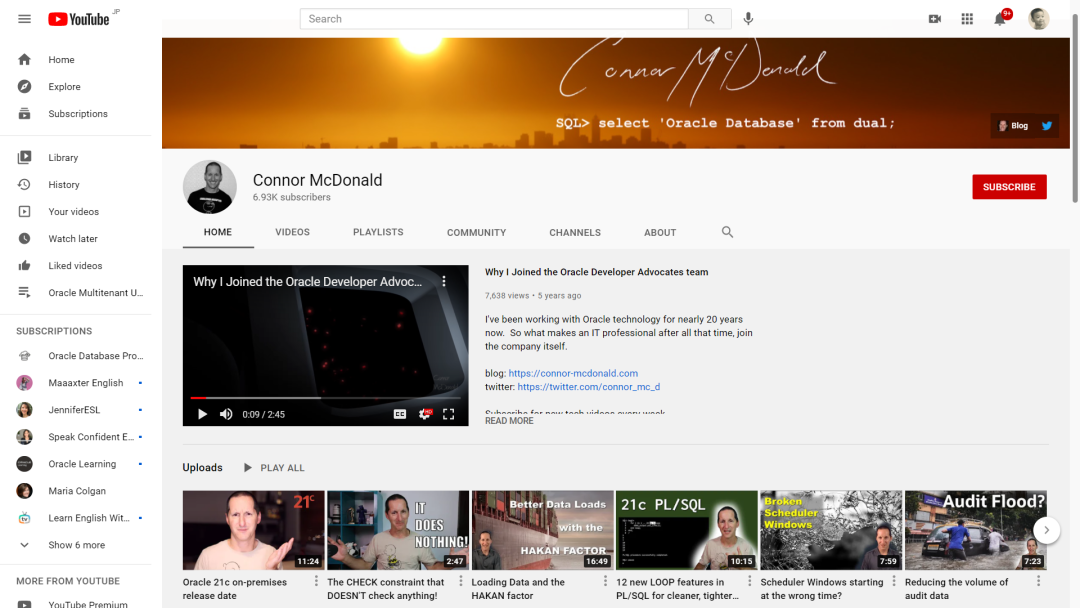The image size is (1080, 608).
Task: Open the Blog link on banner
Action: (x=1014, y=125)
